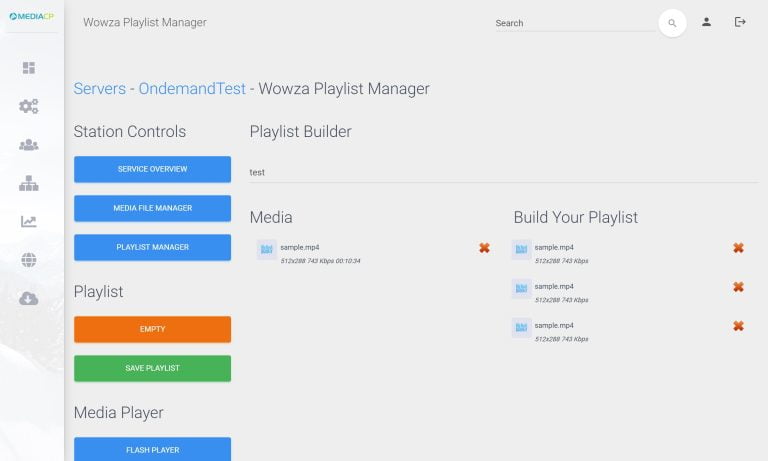Image resolution: width=768 pixels, height=461 pixels.
Task: Open the user account profile icon
Action: pos(706,22)
